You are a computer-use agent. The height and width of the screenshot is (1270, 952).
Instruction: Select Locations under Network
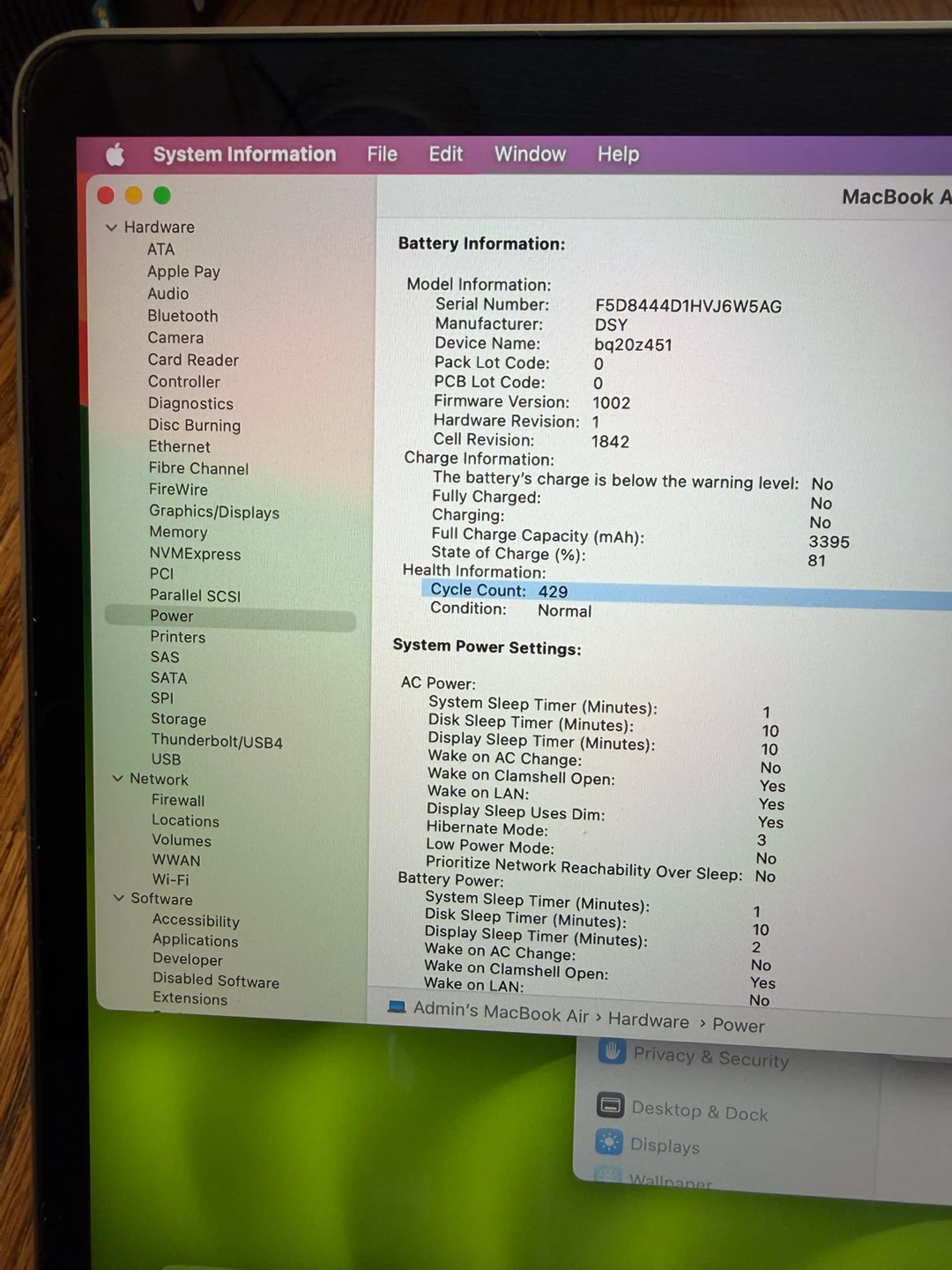(x=185, y=820)
